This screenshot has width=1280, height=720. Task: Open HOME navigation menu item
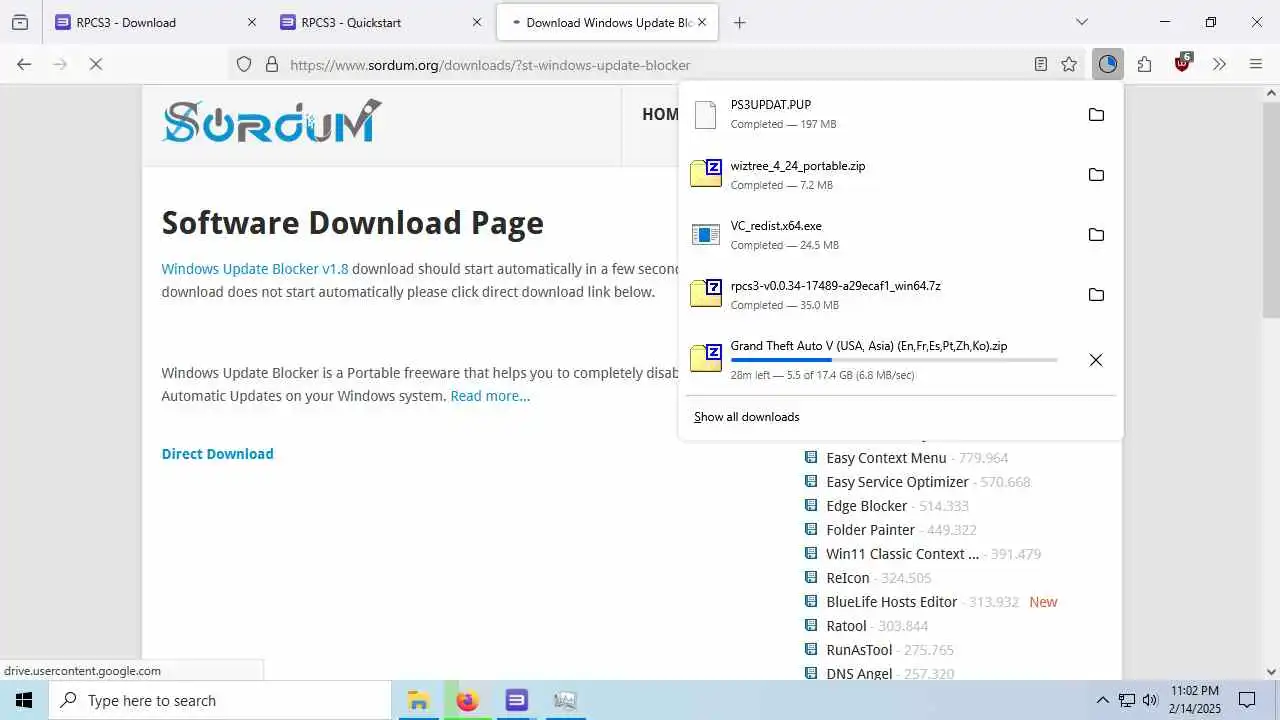click(x=660, y=115)
